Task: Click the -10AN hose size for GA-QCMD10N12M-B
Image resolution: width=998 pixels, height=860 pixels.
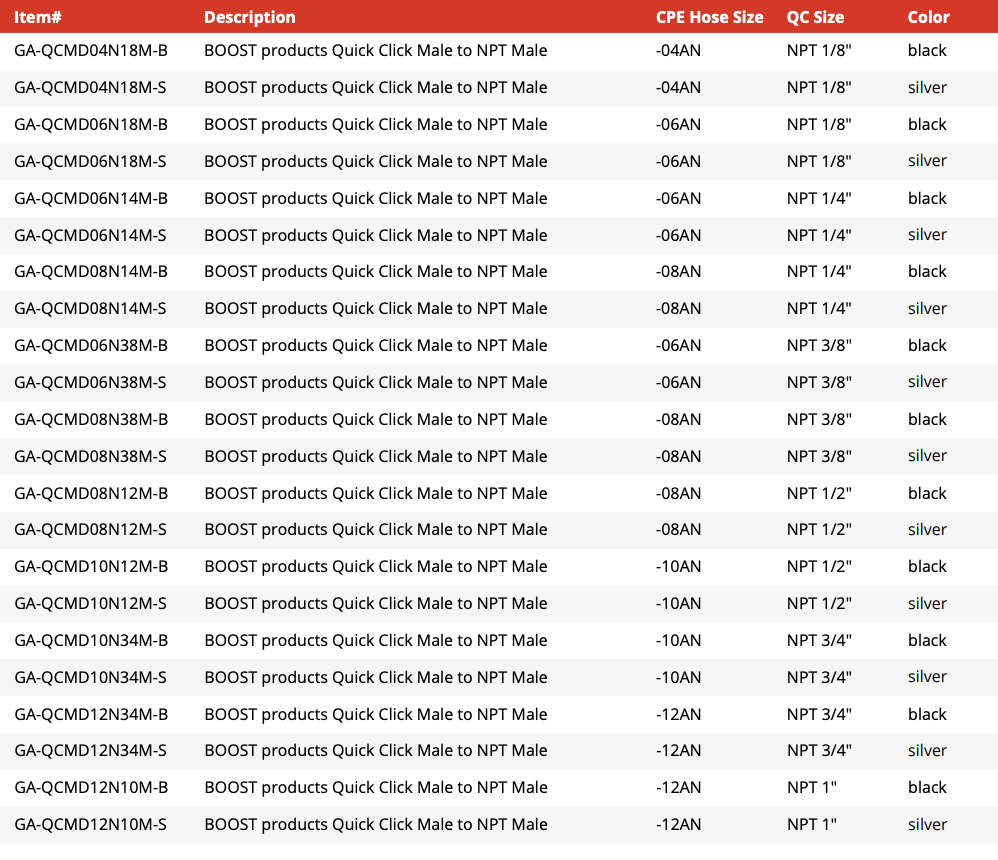Action: tap(678, 566)
